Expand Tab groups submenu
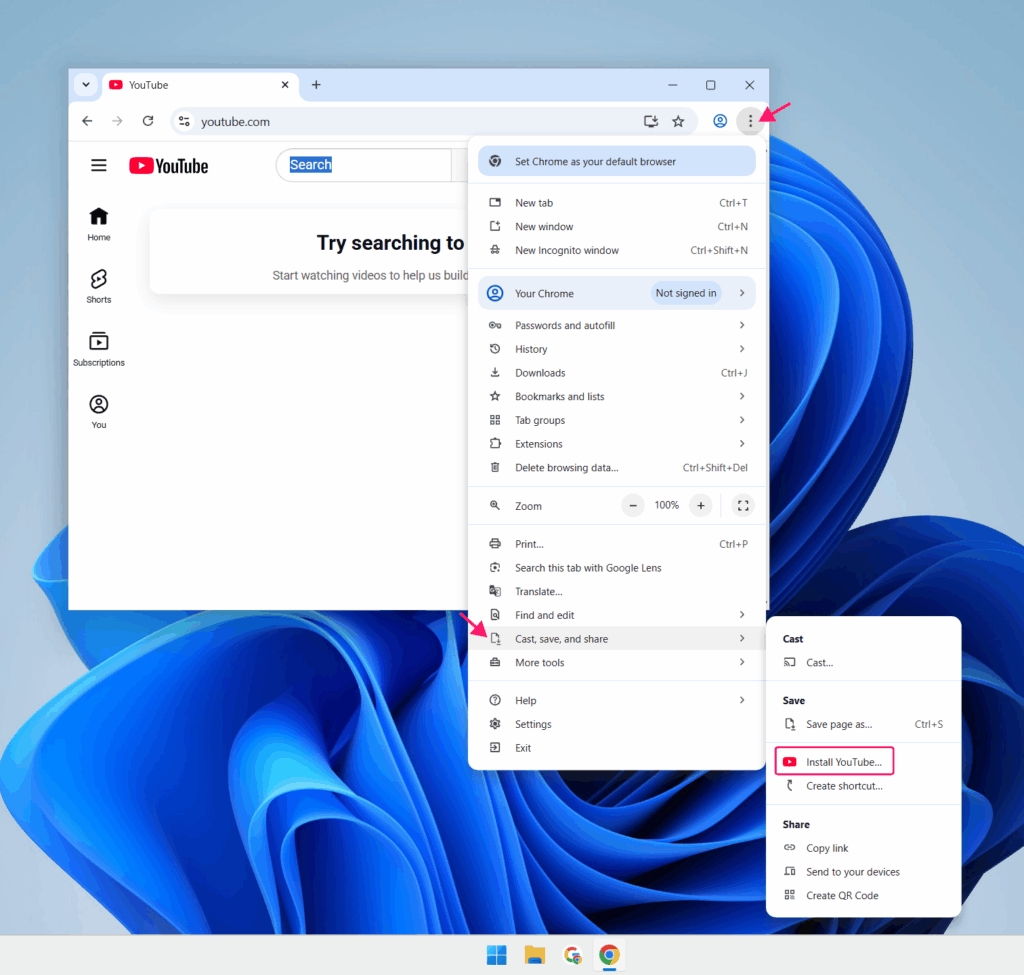Screen dimensions: 1024x975 pyautogui.click(x=616, y=420)
